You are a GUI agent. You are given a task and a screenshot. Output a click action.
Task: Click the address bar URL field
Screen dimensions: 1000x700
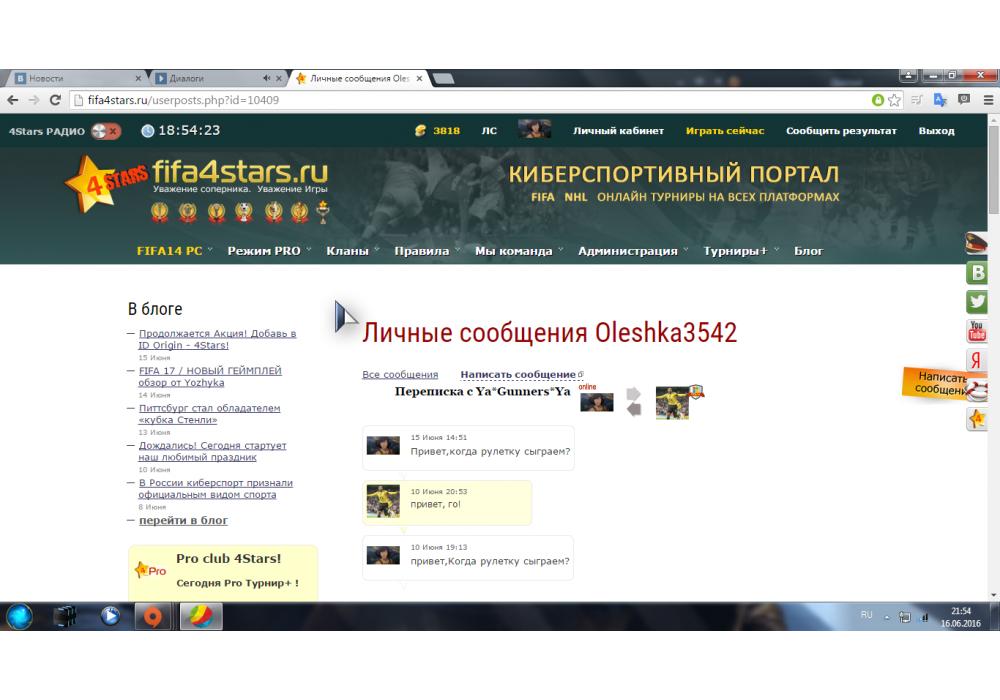pyautogui.click(x=472, y=100)
